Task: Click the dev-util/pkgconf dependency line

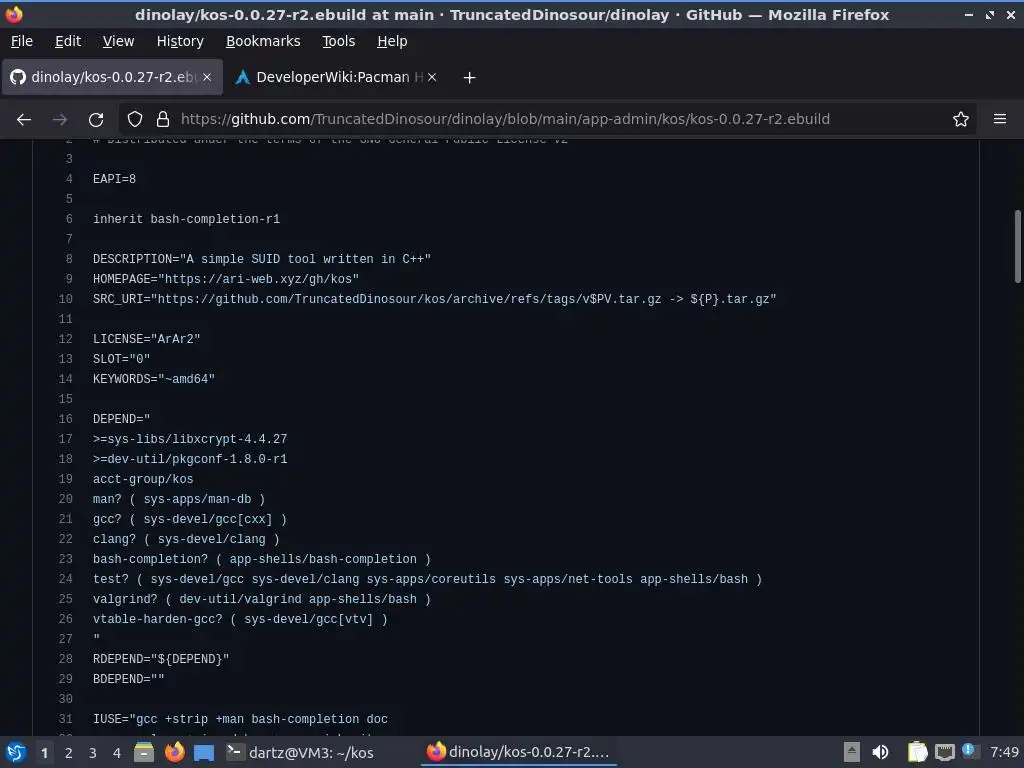Action: point(190,459)
